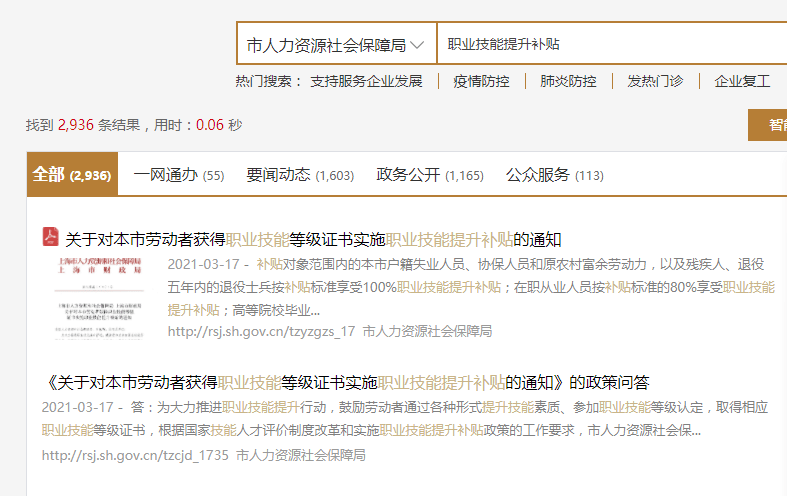Select hot search term 肺炎防控
787x496 pixels.
[568, 81]
